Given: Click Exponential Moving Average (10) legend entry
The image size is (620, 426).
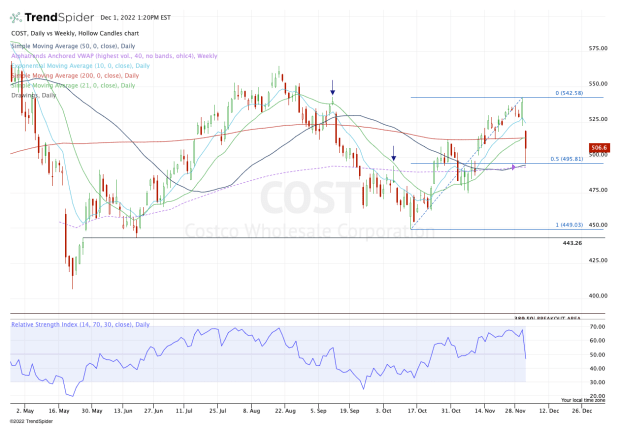Looking at the screenshot, I should tap(81, 66).
